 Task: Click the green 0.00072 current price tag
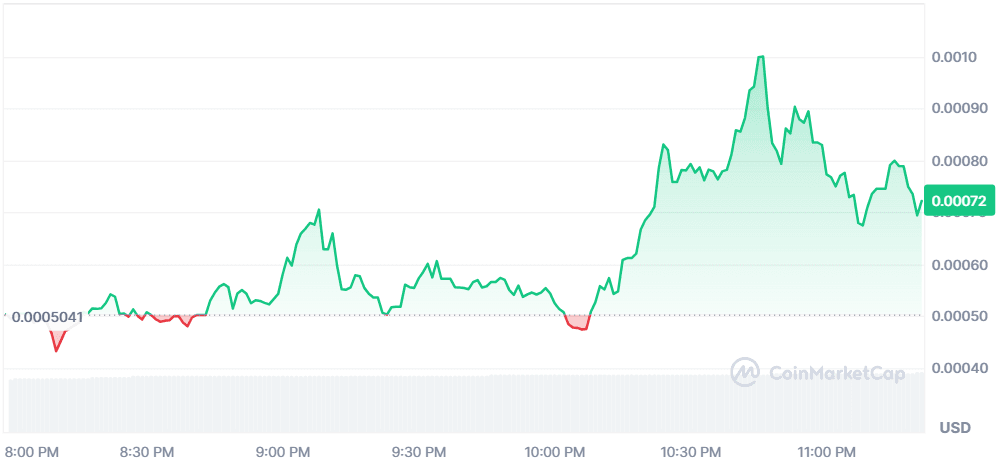tap(959, 201)
